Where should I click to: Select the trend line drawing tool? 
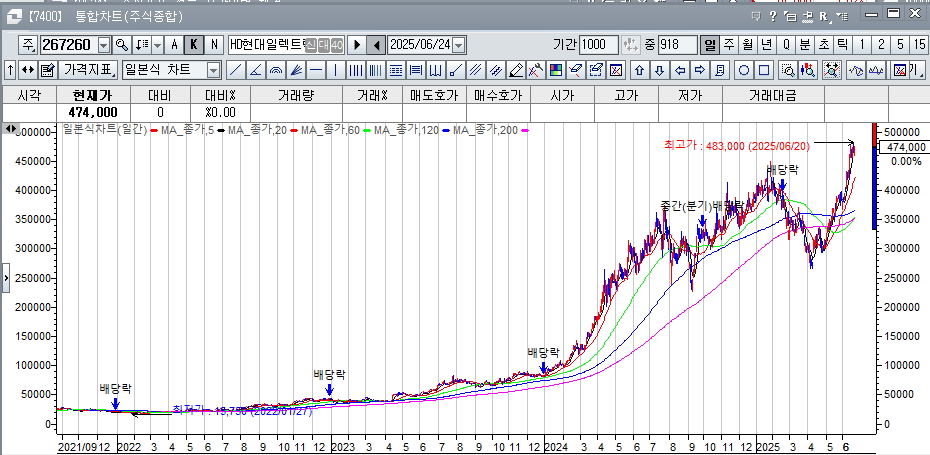(x=235, y=70)
